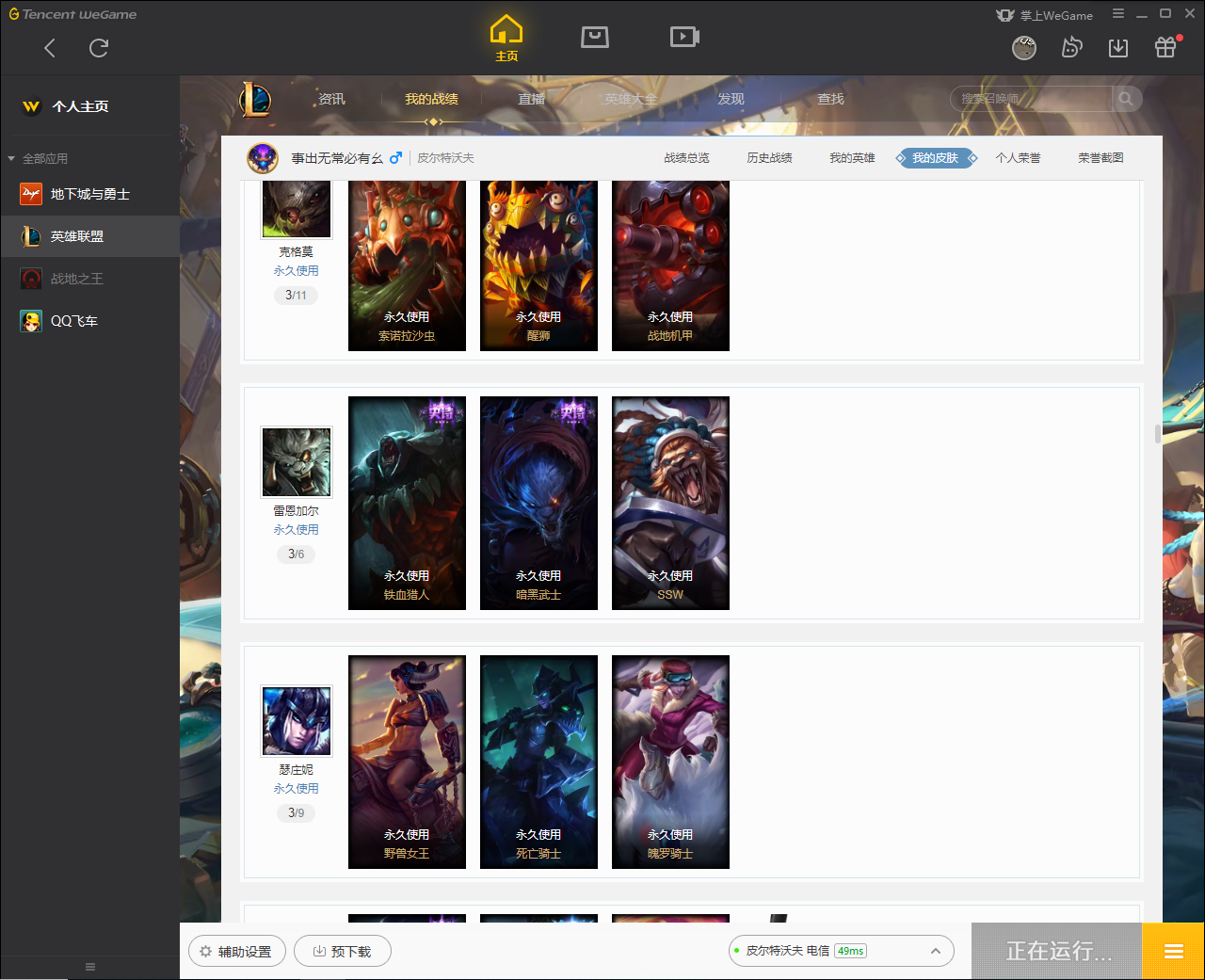Image resolution: width=1205 pixels, height=980 pixels.
Task: Select 战地之王 in sidebar
Action: (90, 279)
